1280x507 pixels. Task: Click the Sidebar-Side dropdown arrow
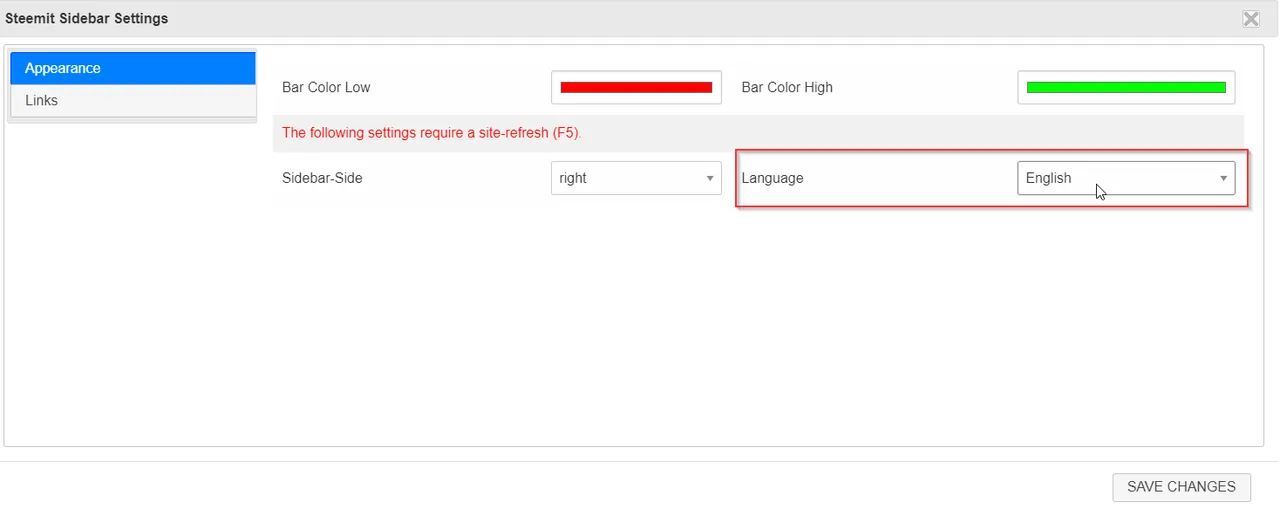coord(710,179)
